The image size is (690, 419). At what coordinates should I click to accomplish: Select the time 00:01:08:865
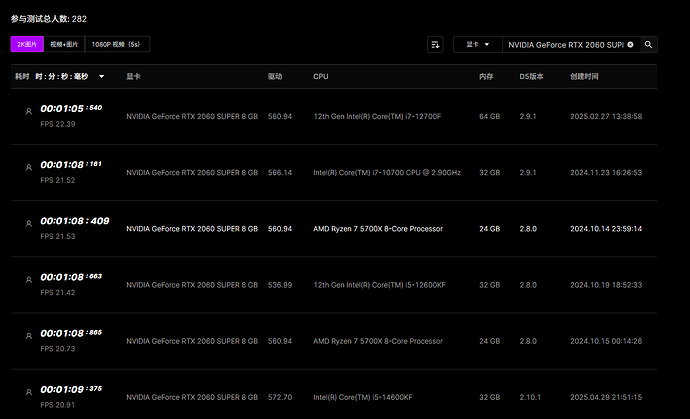(x=71, y=333)
